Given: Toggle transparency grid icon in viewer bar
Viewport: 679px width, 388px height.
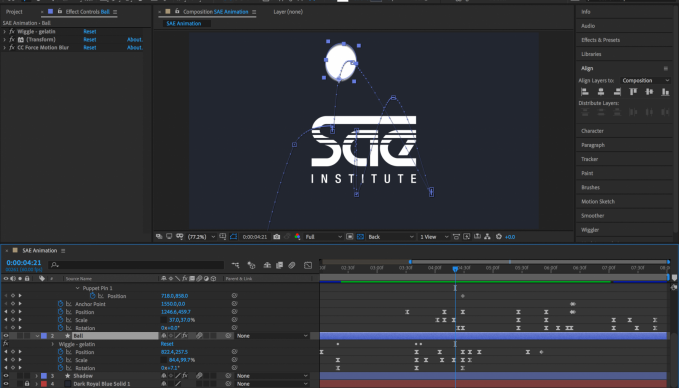Looking at the screenshot, I should pos(360,237).
